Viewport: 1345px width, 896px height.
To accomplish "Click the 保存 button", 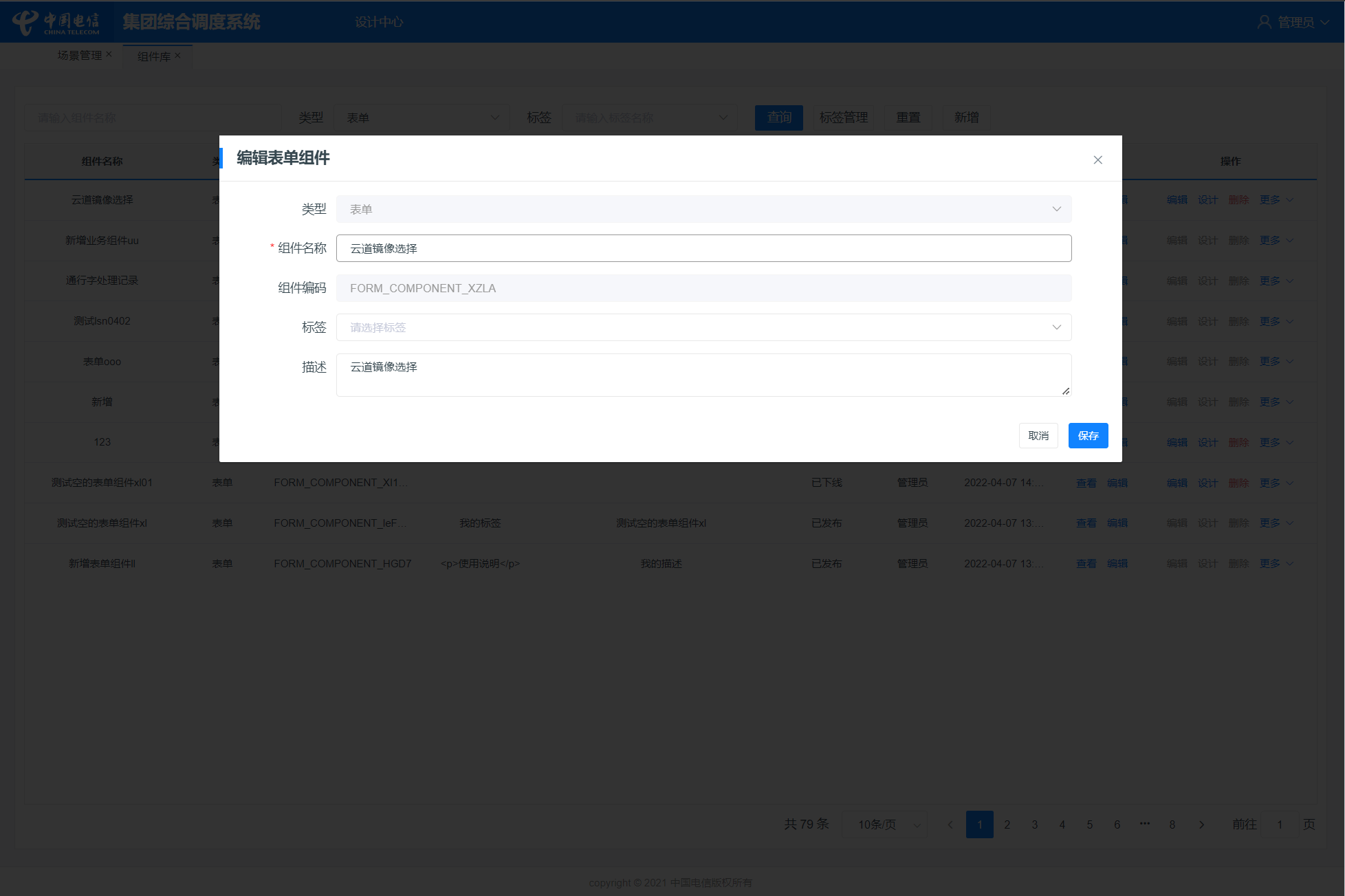I will tap(1088, 435).
